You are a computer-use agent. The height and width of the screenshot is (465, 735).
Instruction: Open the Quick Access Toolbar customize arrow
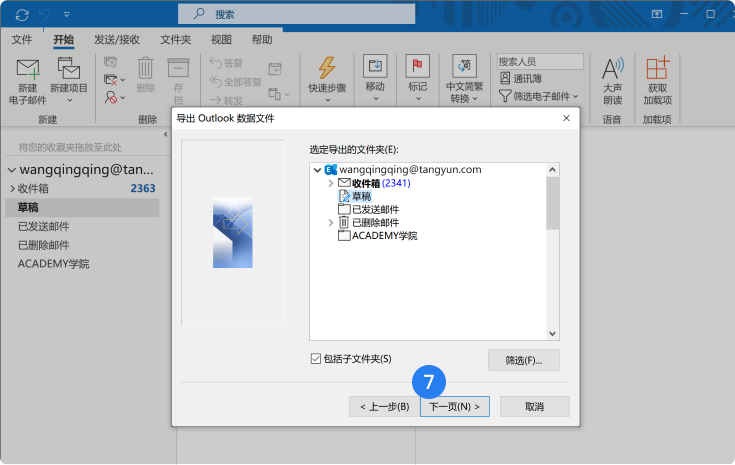tap(67, 15)
